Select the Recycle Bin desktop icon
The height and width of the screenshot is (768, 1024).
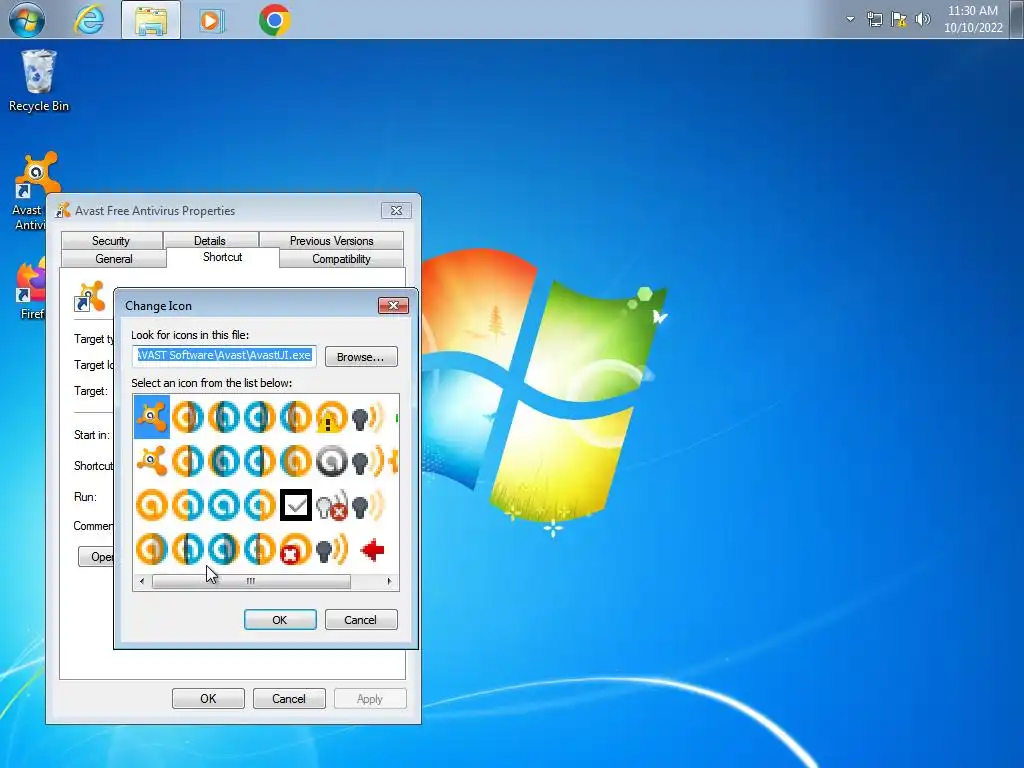(39, 81)
